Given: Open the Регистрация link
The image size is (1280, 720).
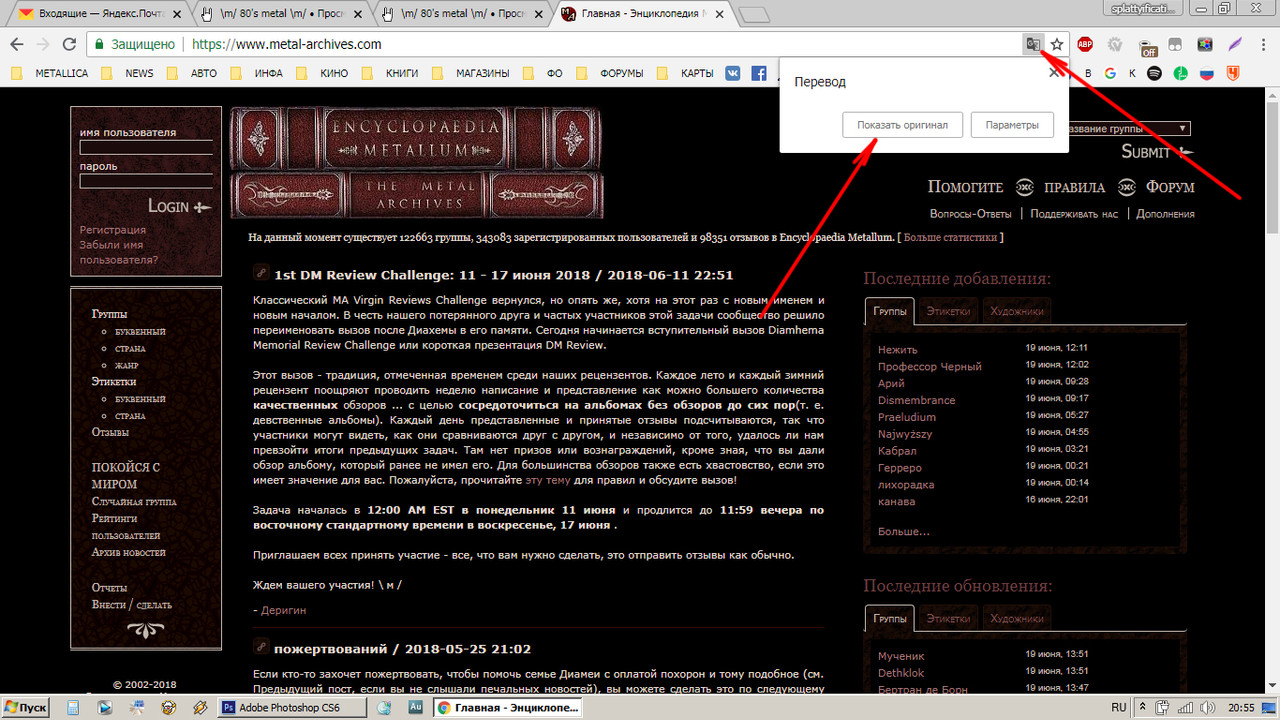Looking at the screenshot, I should pos(113,230).
